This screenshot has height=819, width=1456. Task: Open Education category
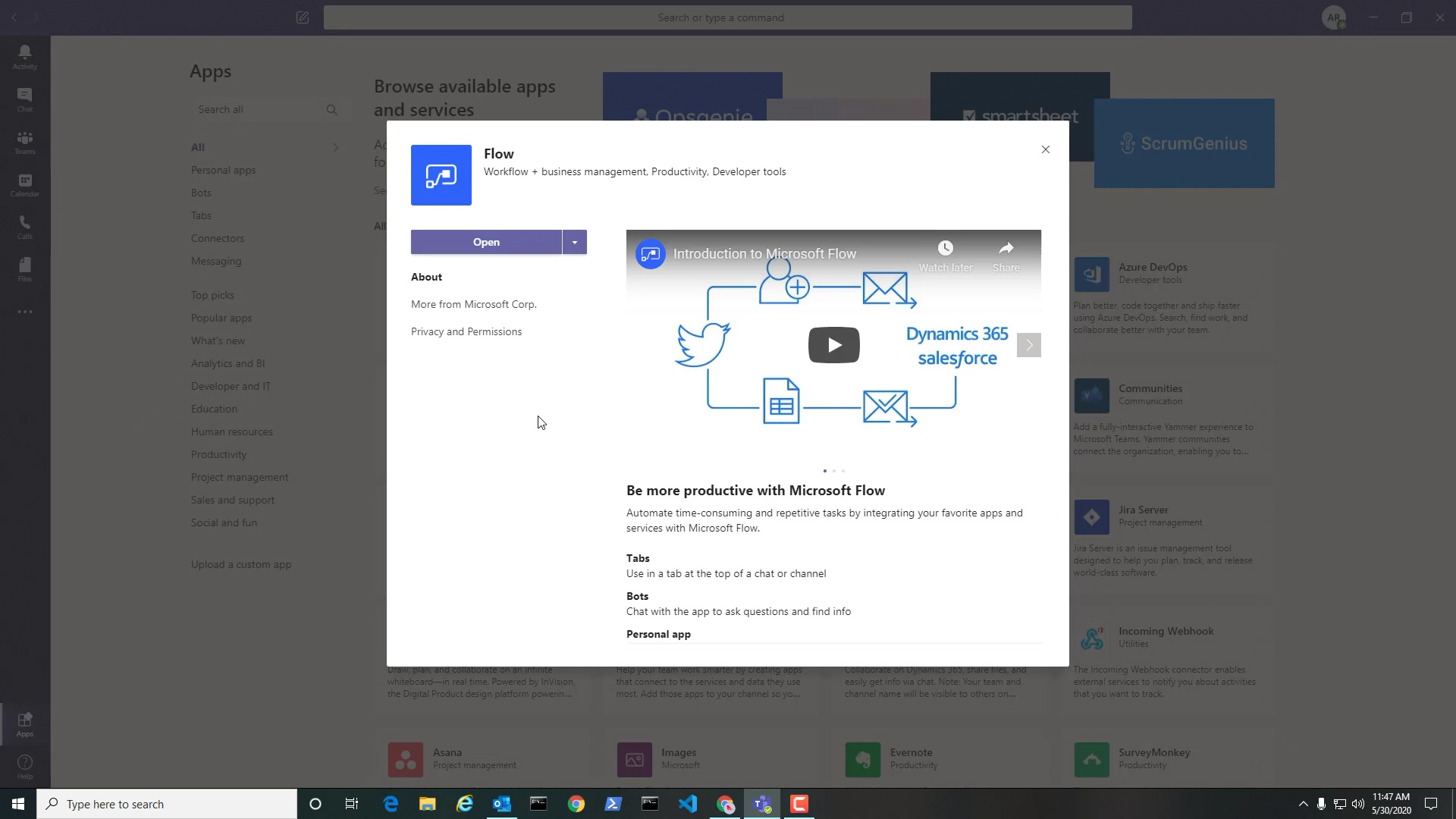point(214,409)
